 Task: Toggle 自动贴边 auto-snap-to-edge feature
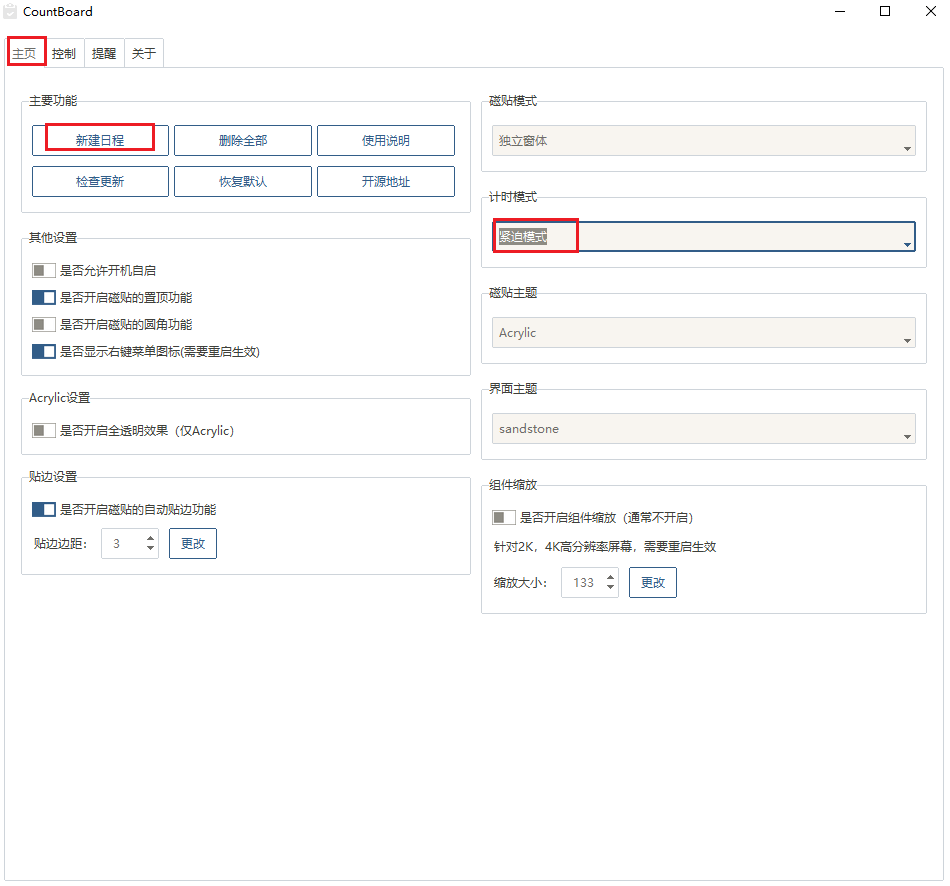43,509
